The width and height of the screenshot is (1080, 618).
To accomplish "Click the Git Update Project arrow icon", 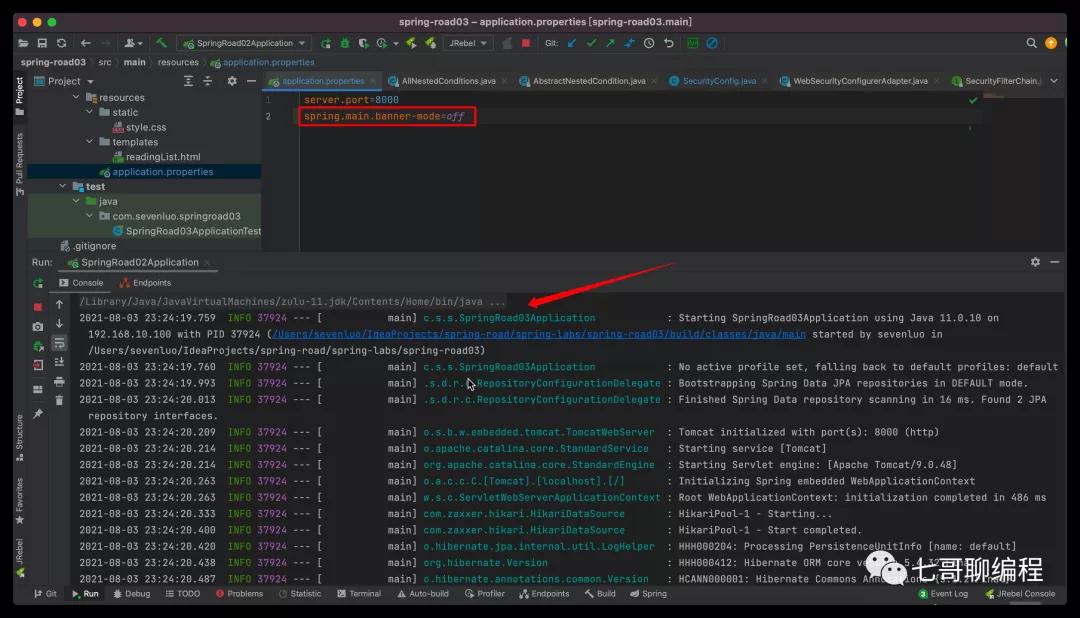I will pyautogui.click(x=572, y=43).
